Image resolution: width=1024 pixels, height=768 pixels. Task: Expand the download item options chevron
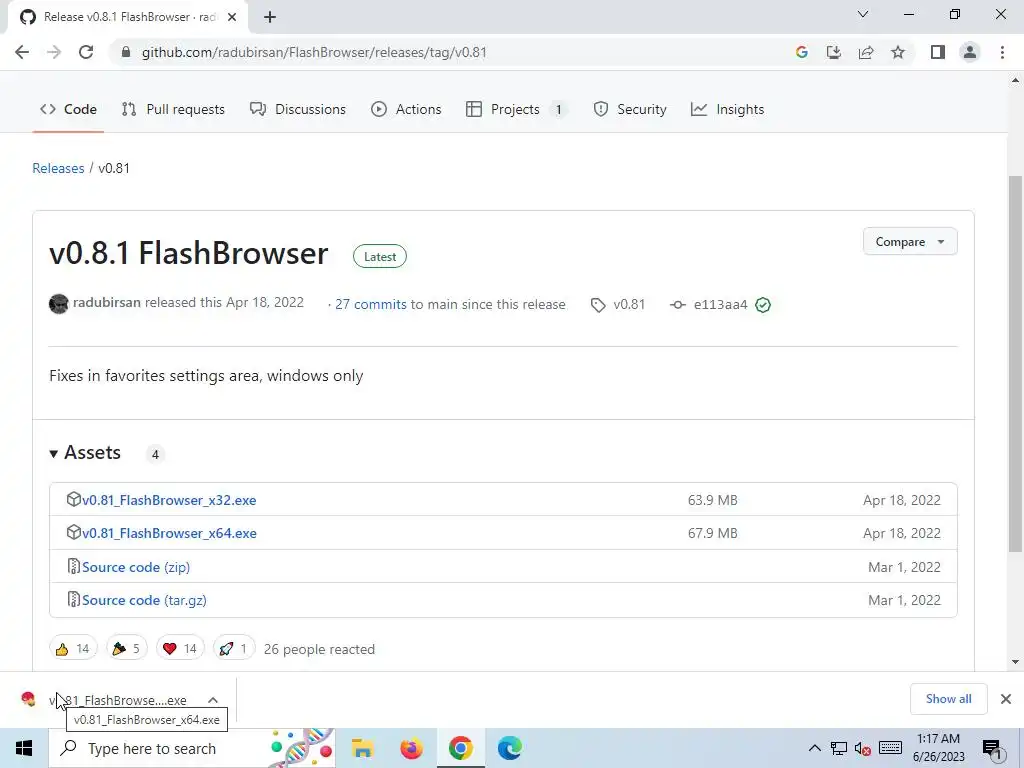tap(213, 700)
